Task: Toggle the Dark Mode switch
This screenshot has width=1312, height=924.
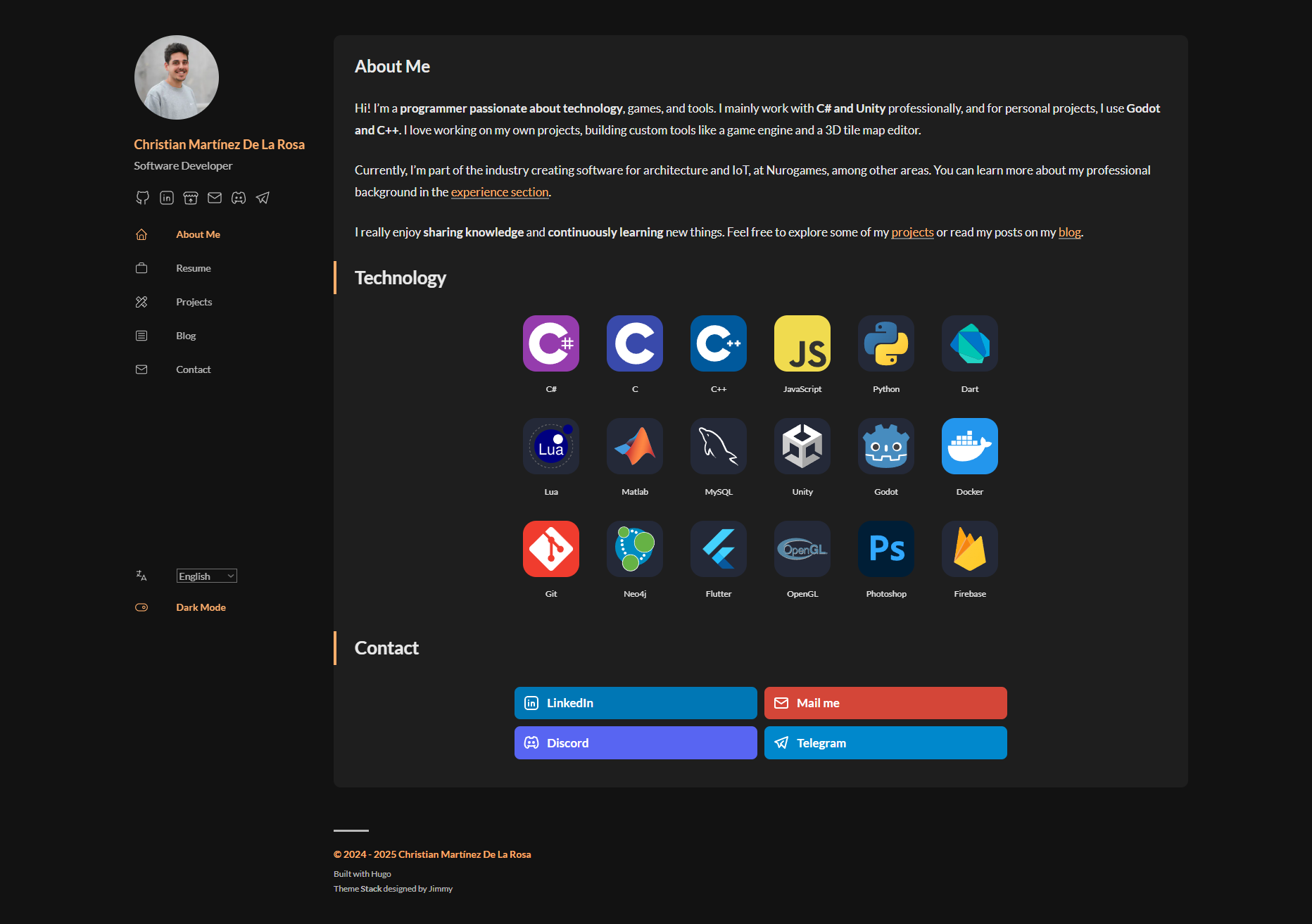Action: 141,607
